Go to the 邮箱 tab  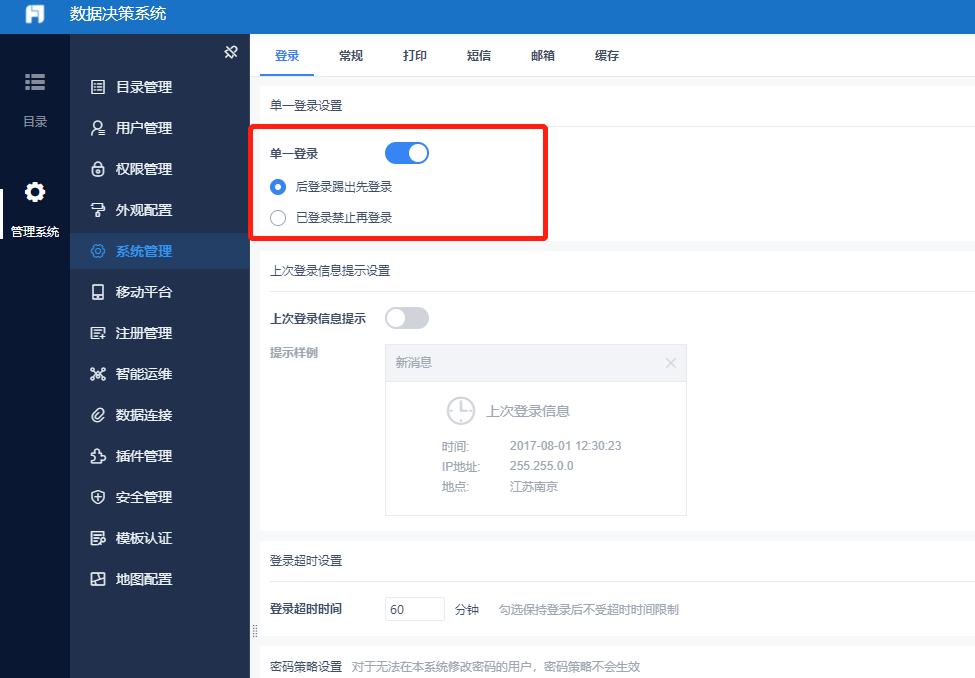tap(543, 55)
